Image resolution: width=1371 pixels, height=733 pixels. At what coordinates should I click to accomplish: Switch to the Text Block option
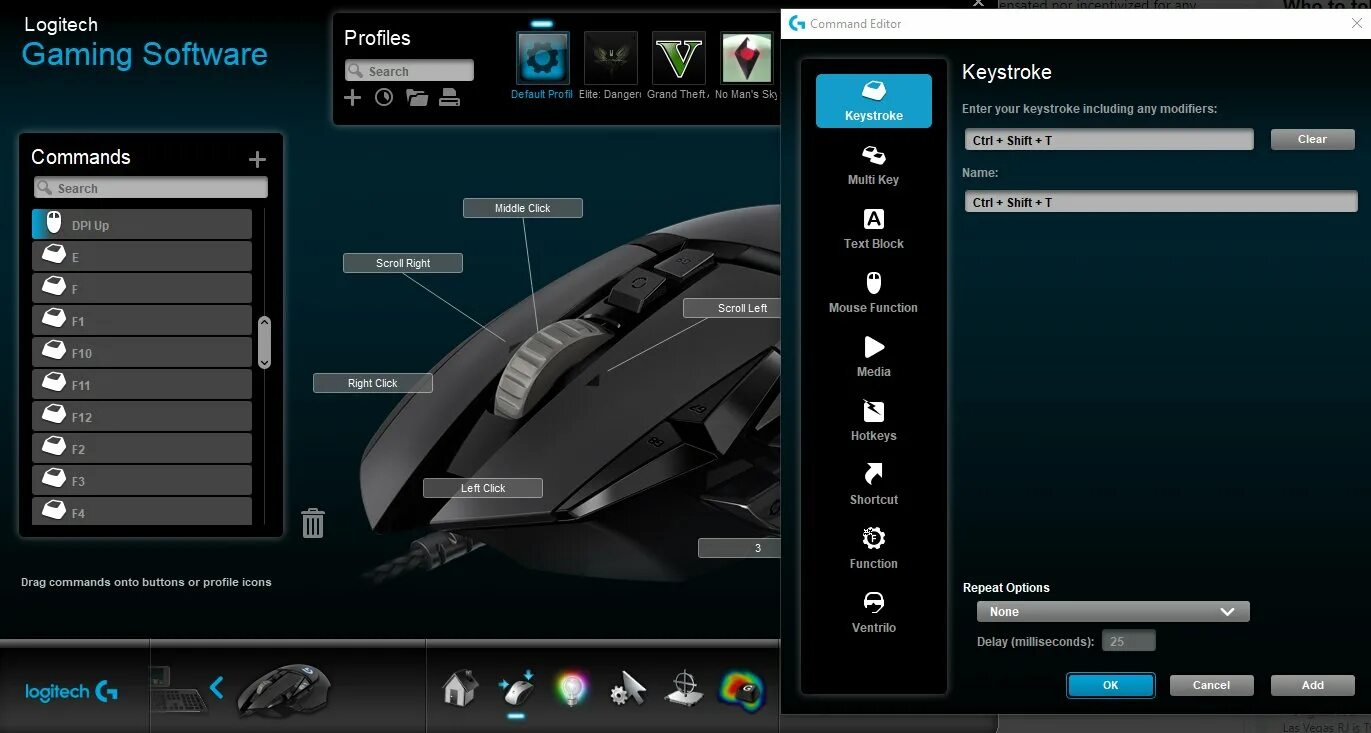pyautogui.click(x=873, y=229)
